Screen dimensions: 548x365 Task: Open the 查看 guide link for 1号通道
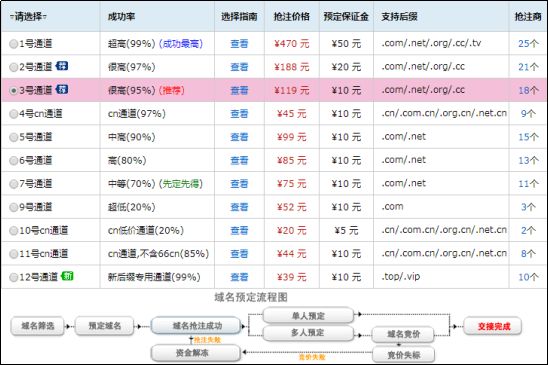pos(239,44)
